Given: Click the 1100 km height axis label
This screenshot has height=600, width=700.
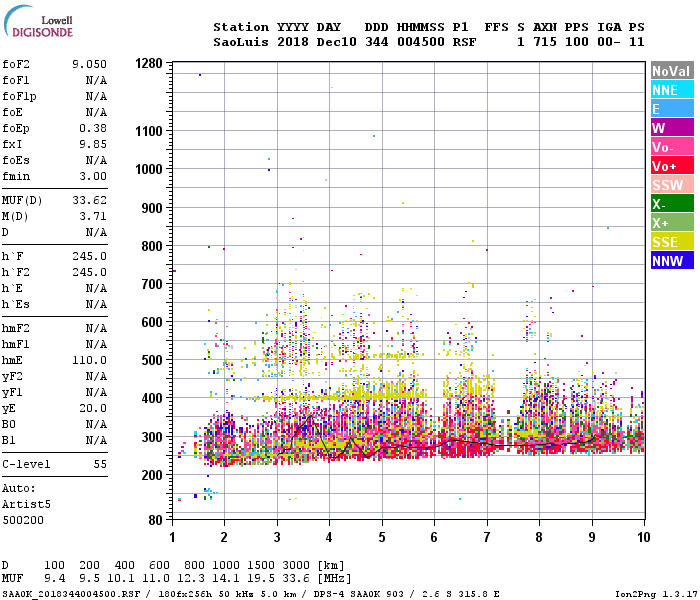Looking at the screenshot, I should point(149,131).
